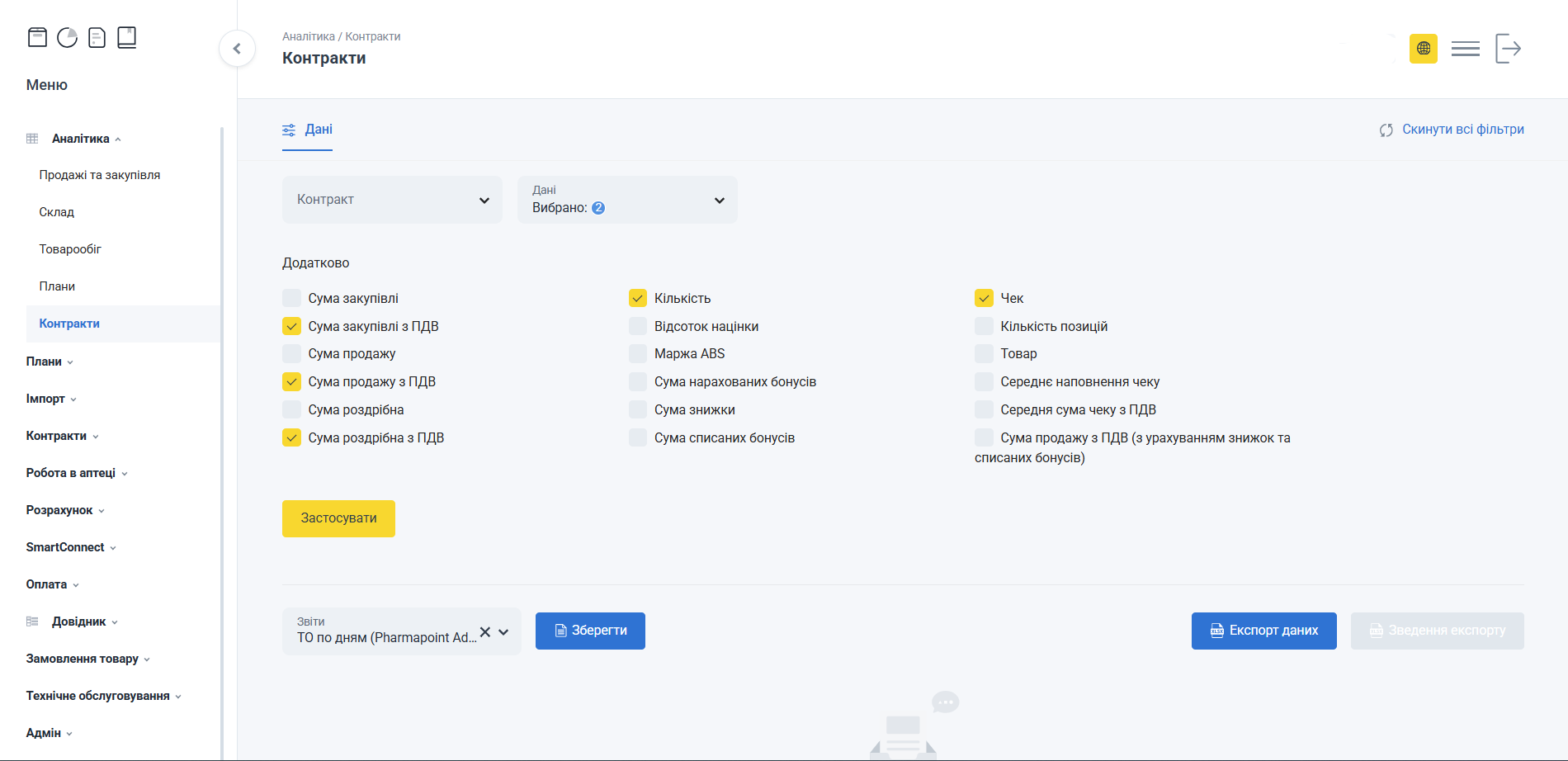Open the hamburger menu icon
1568x761 pixels.
point(1465,49)
